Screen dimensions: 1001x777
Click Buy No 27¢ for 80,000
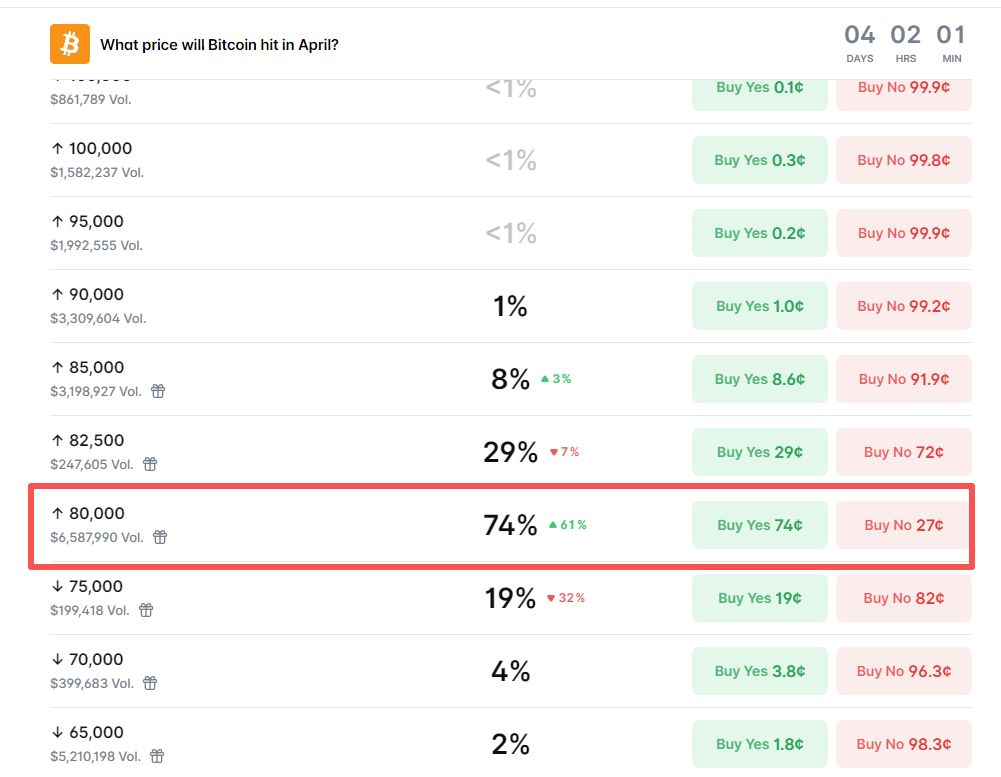coord(903,525)
